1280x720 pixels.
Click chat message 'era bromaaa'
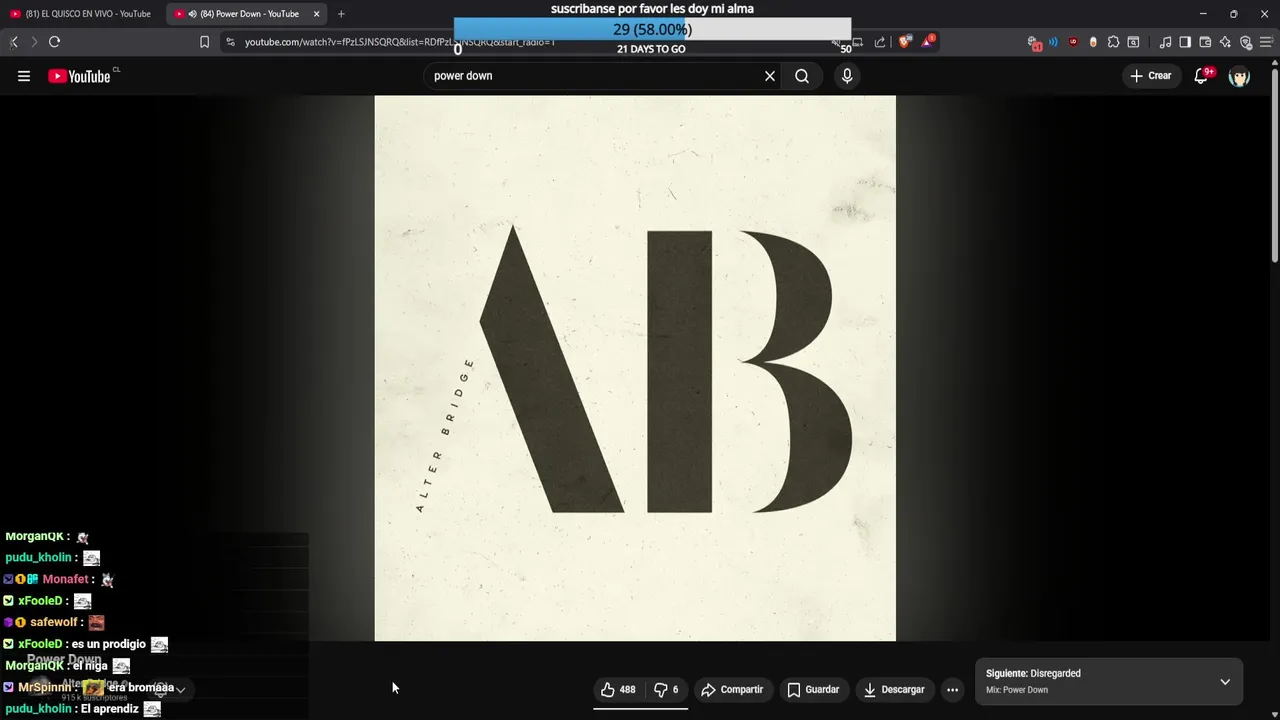(141, 688)
